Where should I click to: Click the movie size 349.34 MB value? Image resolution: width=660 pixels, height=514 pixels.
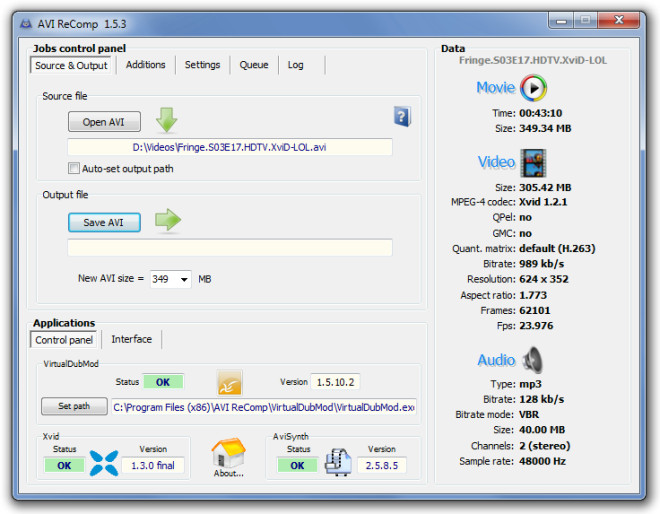[x=546, y=128]
